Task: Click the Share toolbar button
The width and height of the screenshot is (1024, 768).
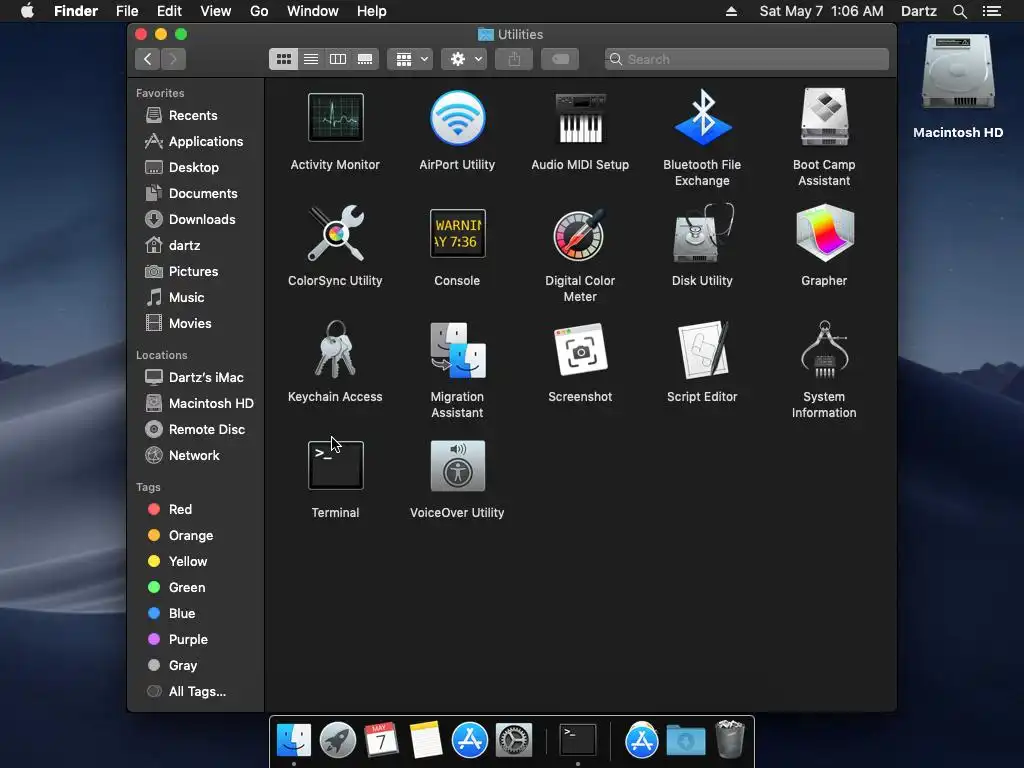Action: click(514, 59)
